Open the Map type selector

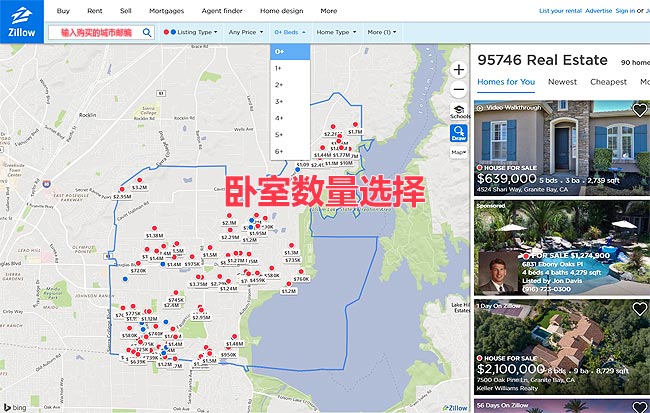click(x=459, y=152)
